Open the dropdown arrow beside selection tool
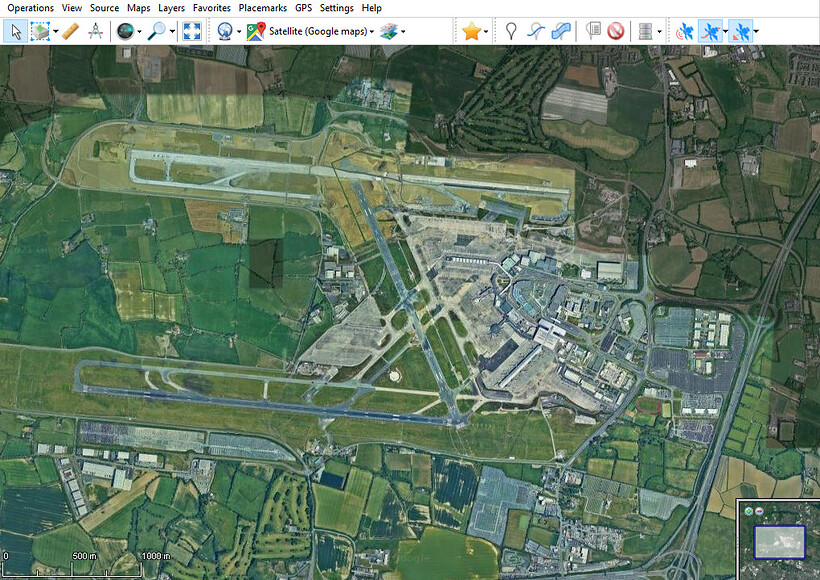This screenshot has width=820, height=580. [x=55, y=31]
